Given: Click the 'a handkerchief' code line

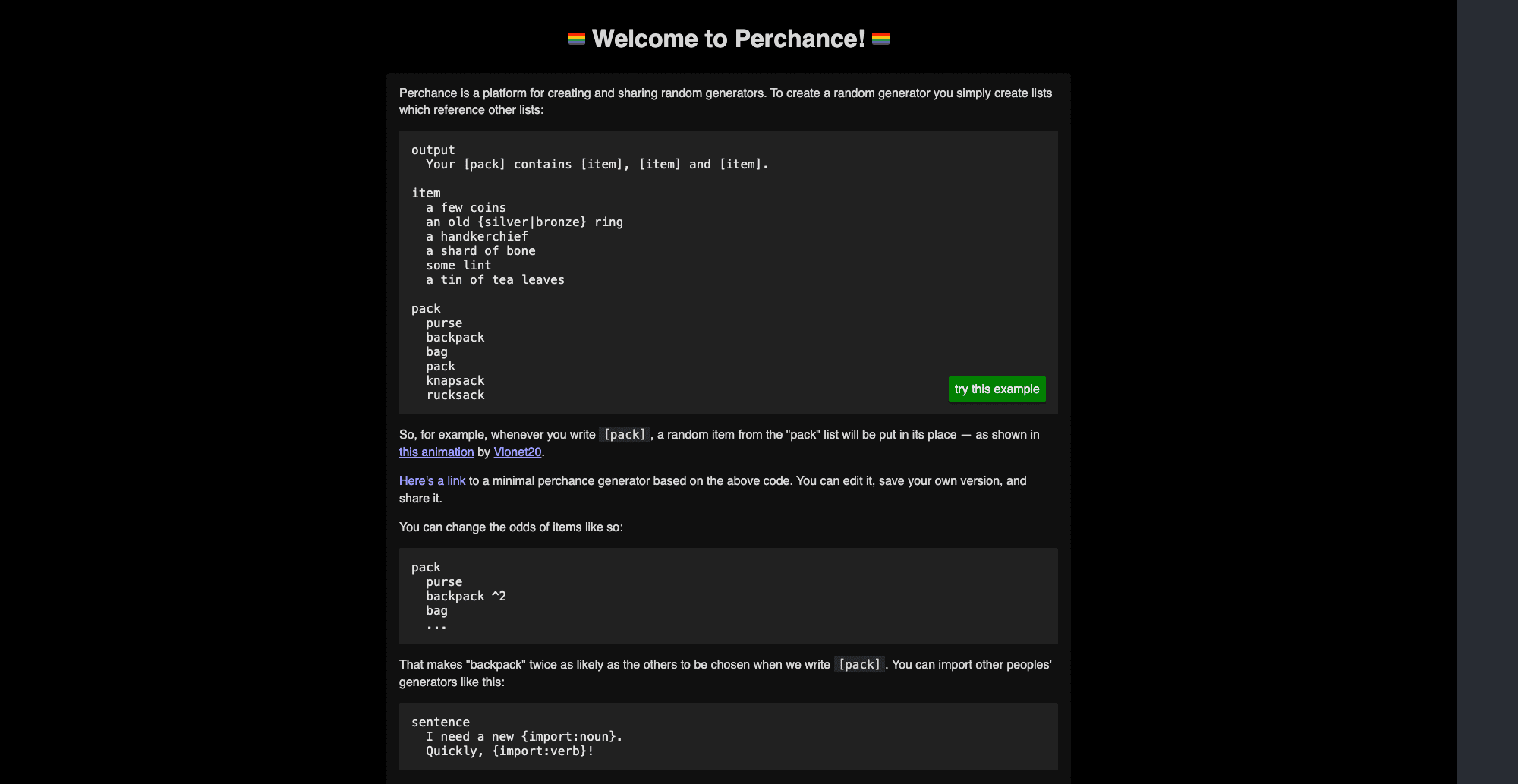Looking at the screenshot, I should tap(477, 237).
